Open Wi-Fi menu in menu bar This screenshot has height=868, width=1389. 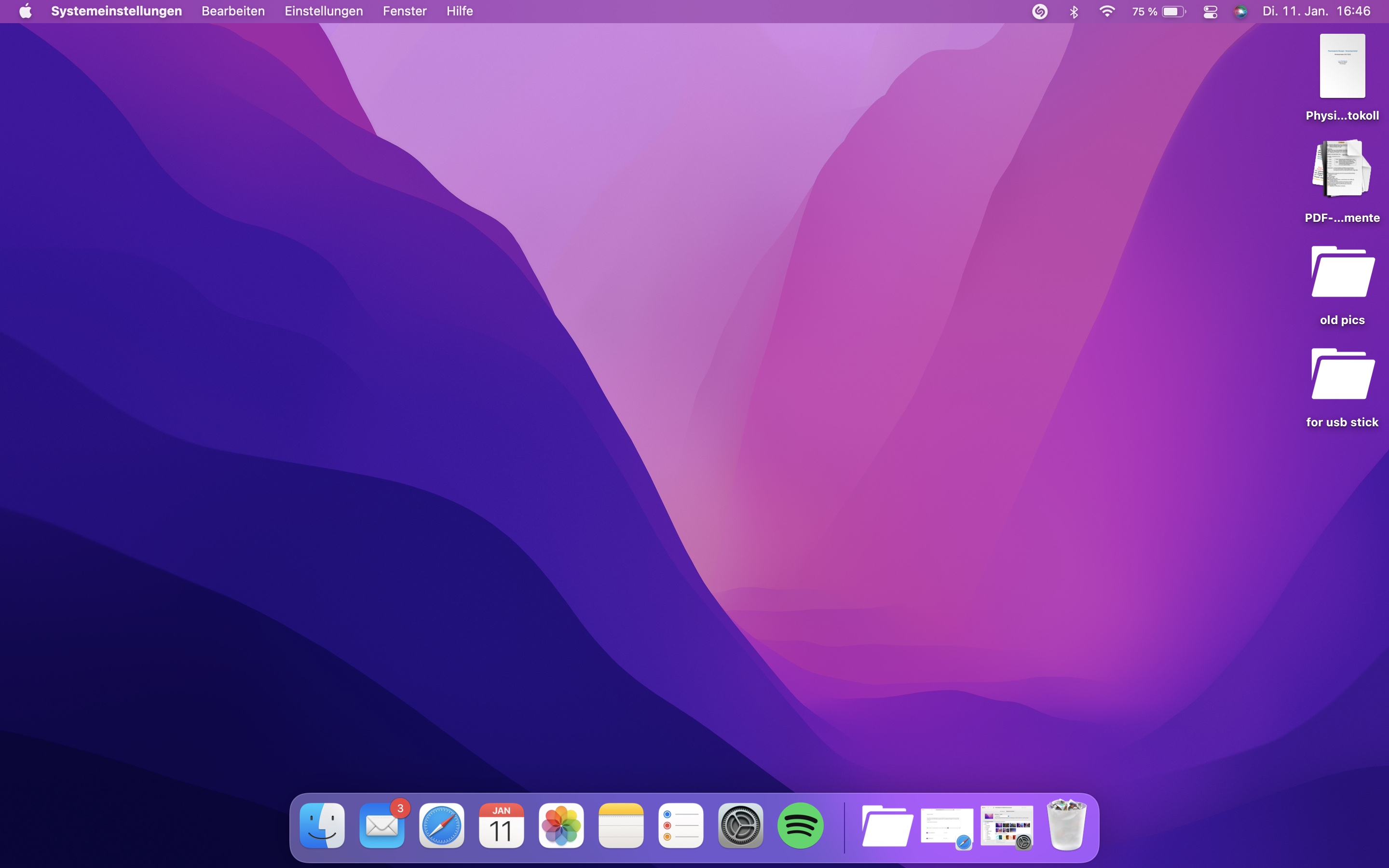[x=1106, y=12]
